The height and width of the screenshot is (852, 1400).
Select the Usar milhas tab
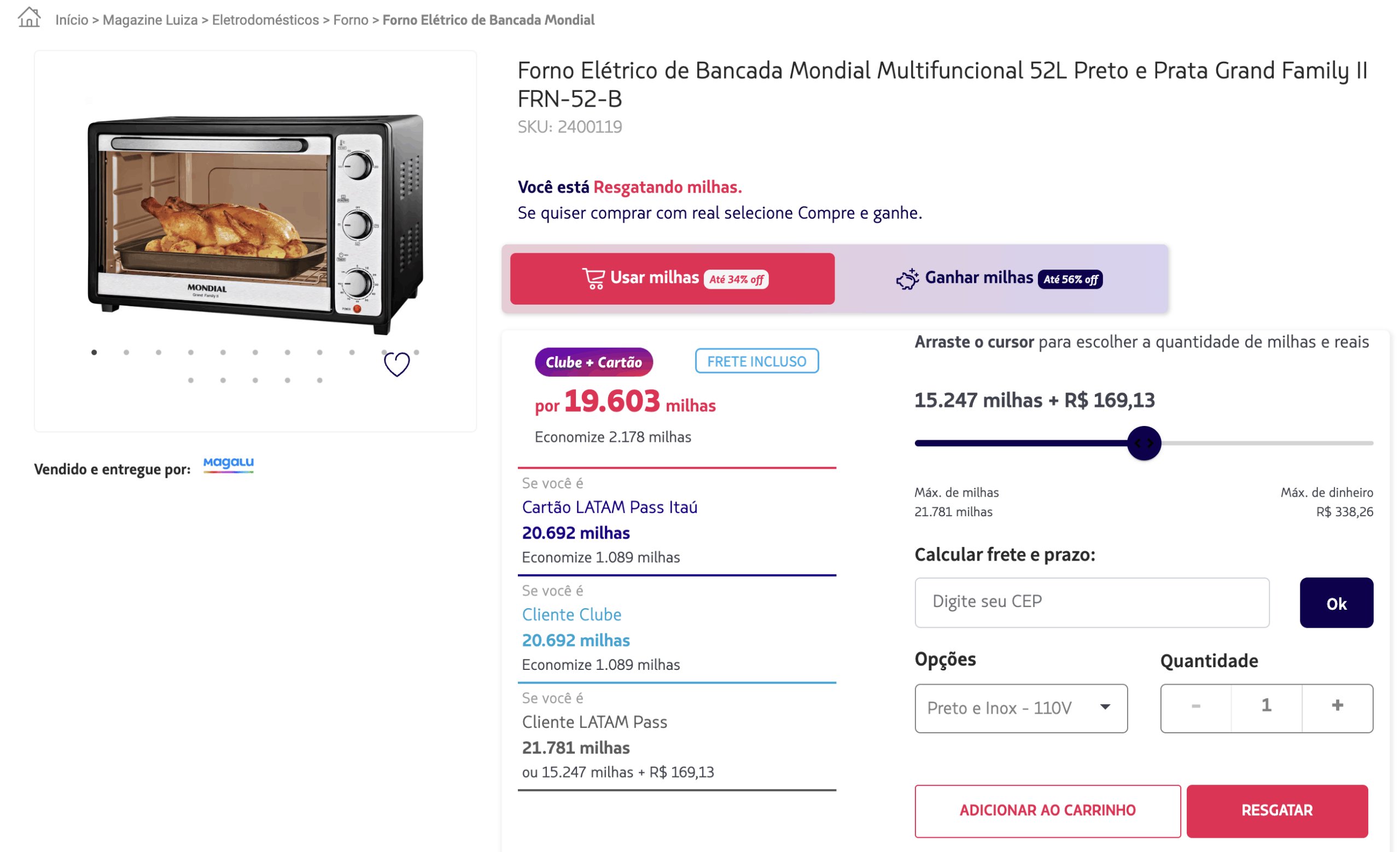point(672,278)
